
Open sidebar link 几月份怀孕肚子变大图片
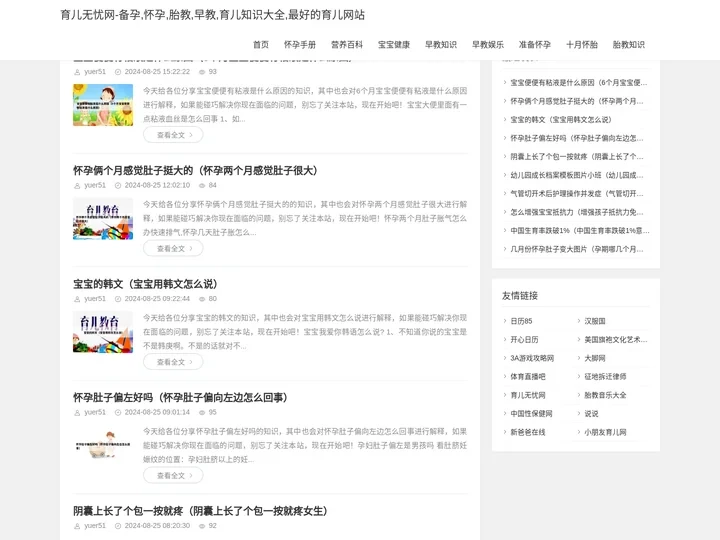coord(577,249)
